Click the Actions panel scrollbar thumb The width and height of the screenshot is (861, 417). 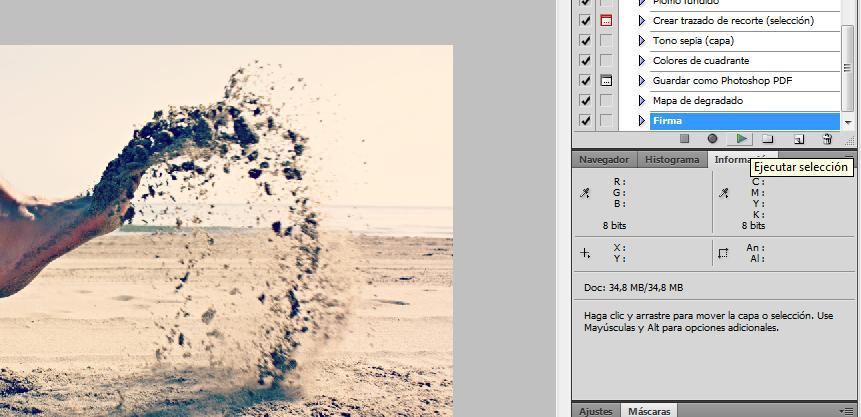click(848, 67)
